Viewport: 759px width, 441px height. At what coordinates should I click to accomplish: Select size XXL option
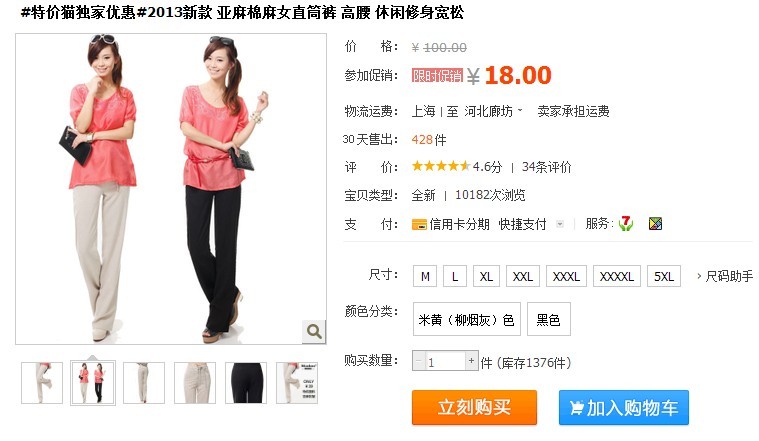tap(523, 276)
